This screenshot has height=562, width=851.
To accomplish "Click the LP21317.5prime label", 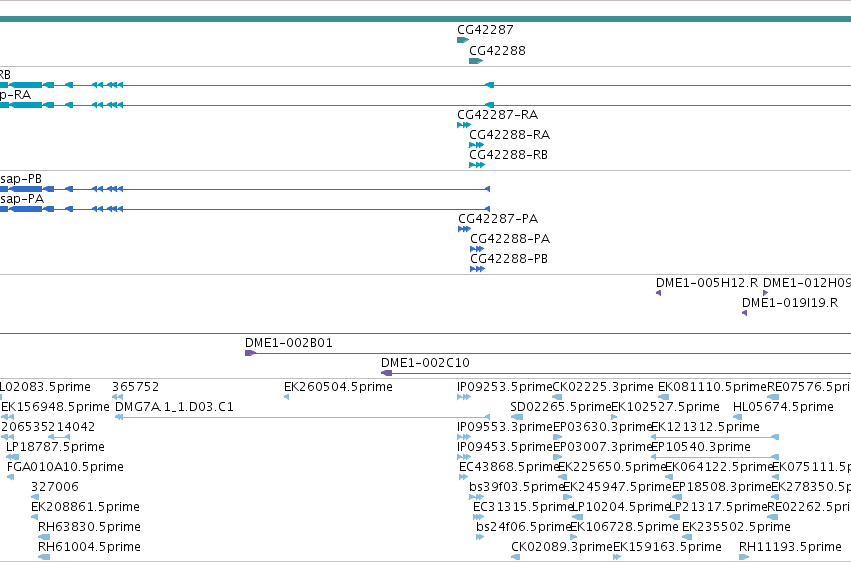I will tap(719, 507).
